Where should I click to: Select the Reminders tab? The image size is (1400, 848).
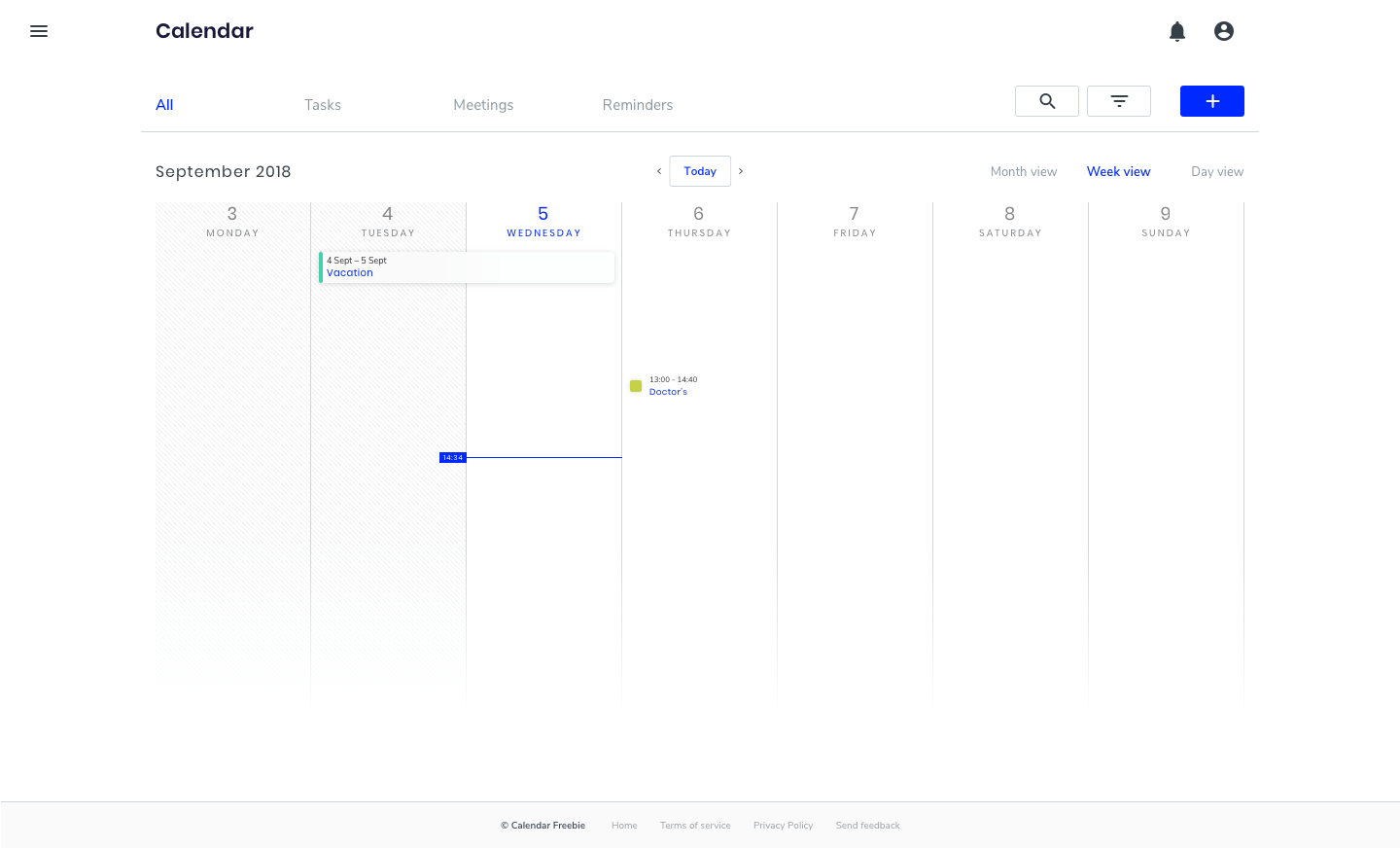[638, 105]
